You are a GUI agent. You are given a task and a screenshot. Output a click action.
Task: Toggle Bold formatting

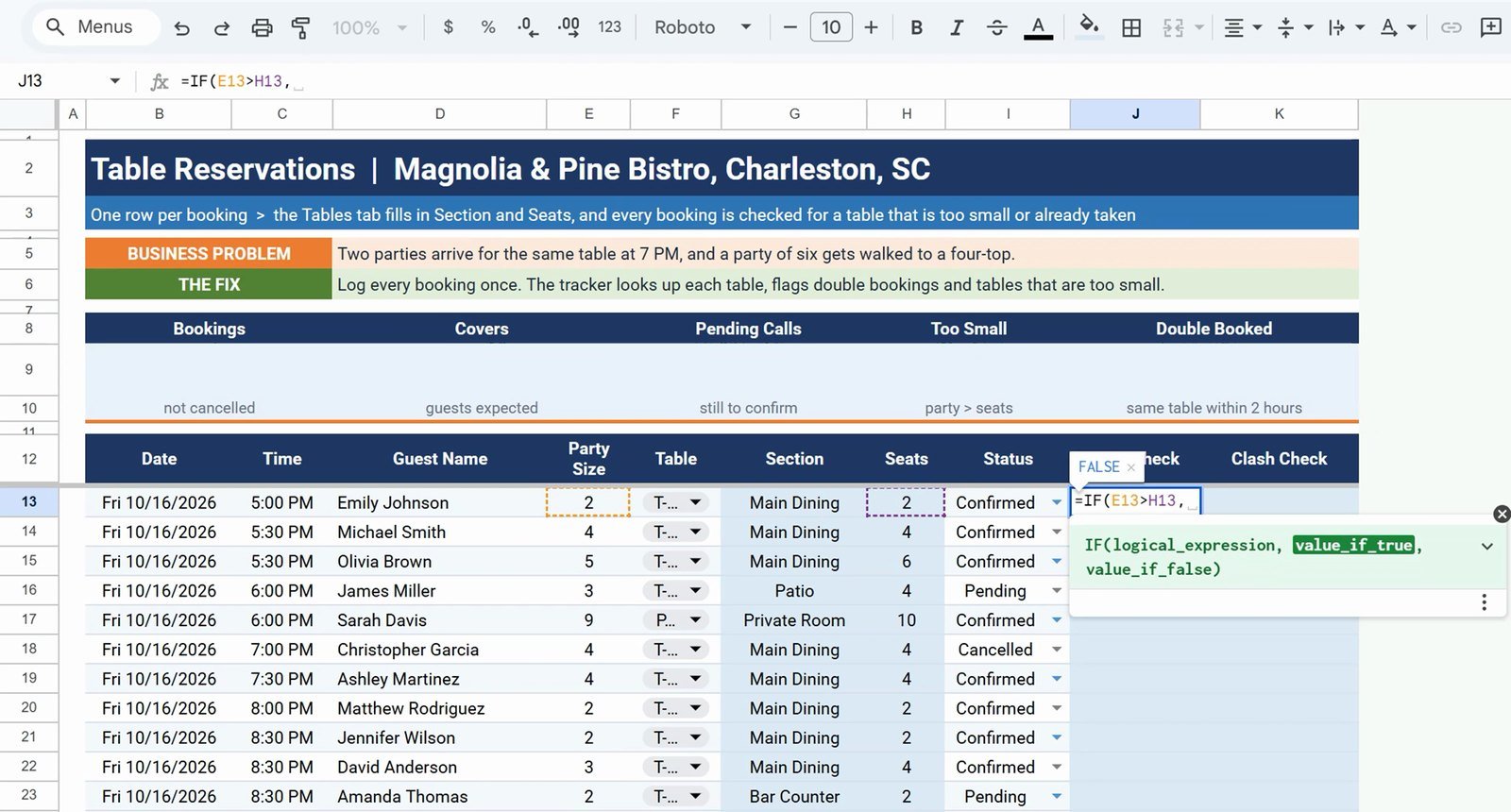point(916,27)
